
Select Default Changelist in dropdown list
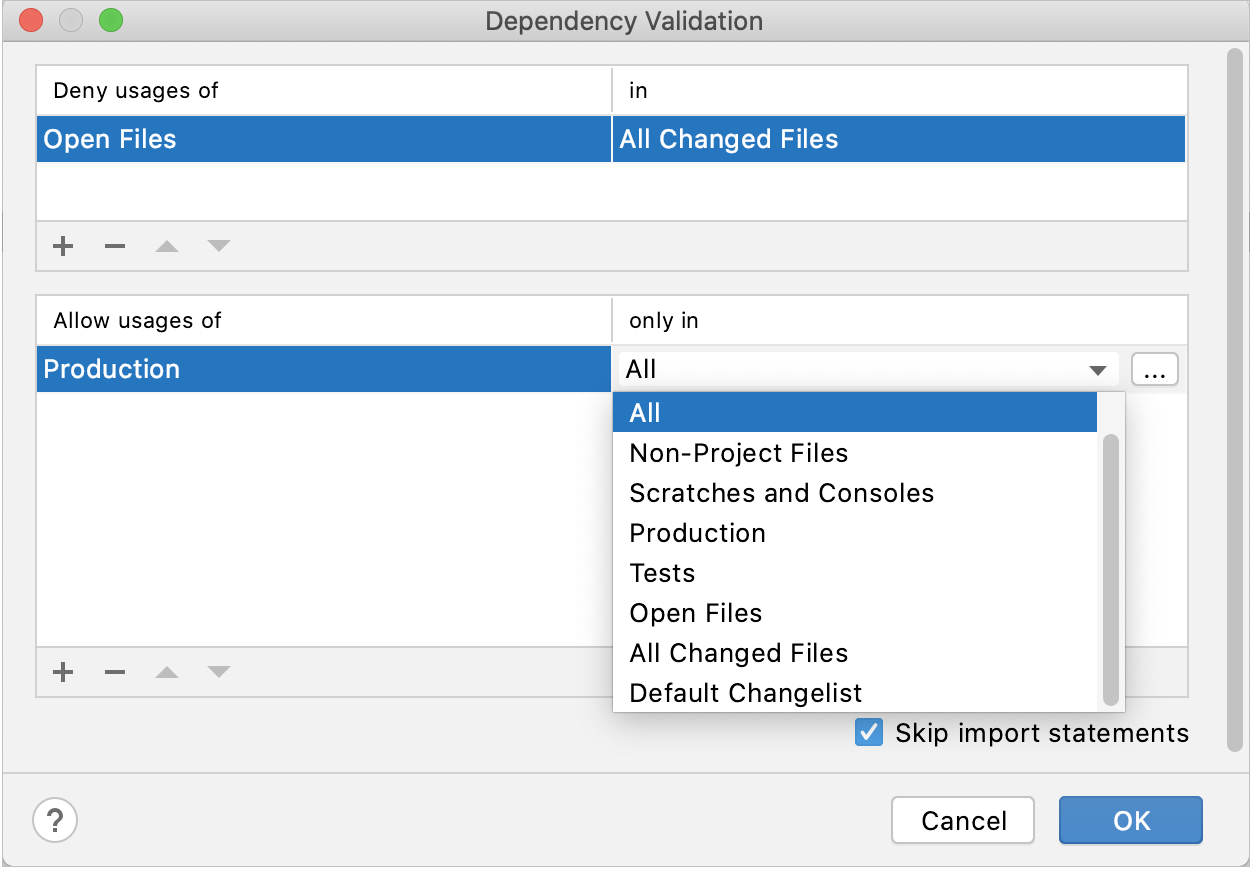coord(745,693)
